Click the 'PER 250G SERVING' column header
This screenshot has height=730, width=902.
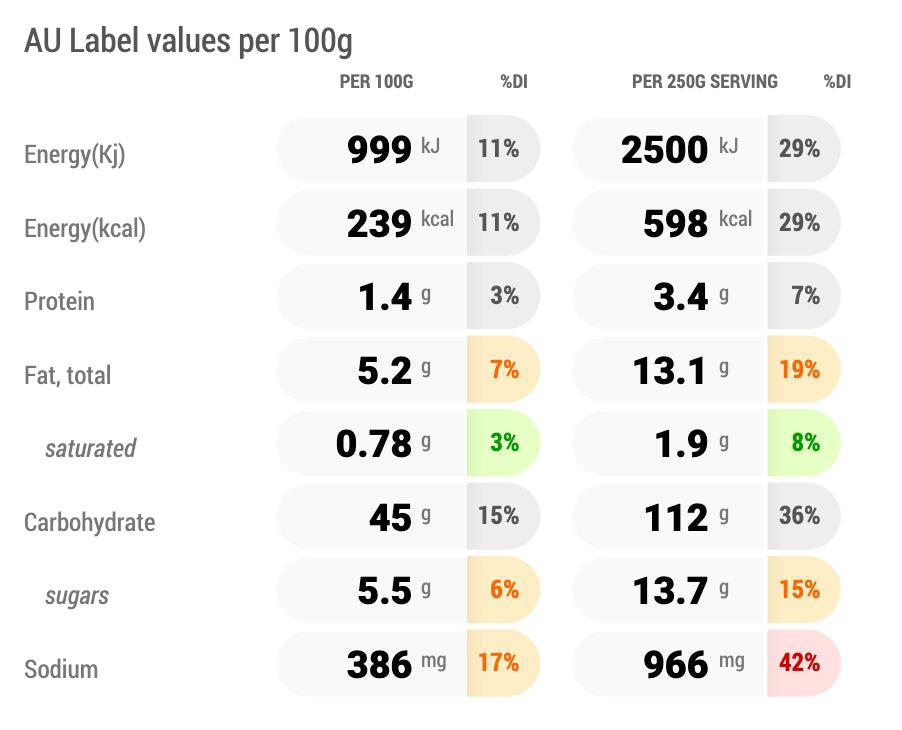[x=704, y=82]
